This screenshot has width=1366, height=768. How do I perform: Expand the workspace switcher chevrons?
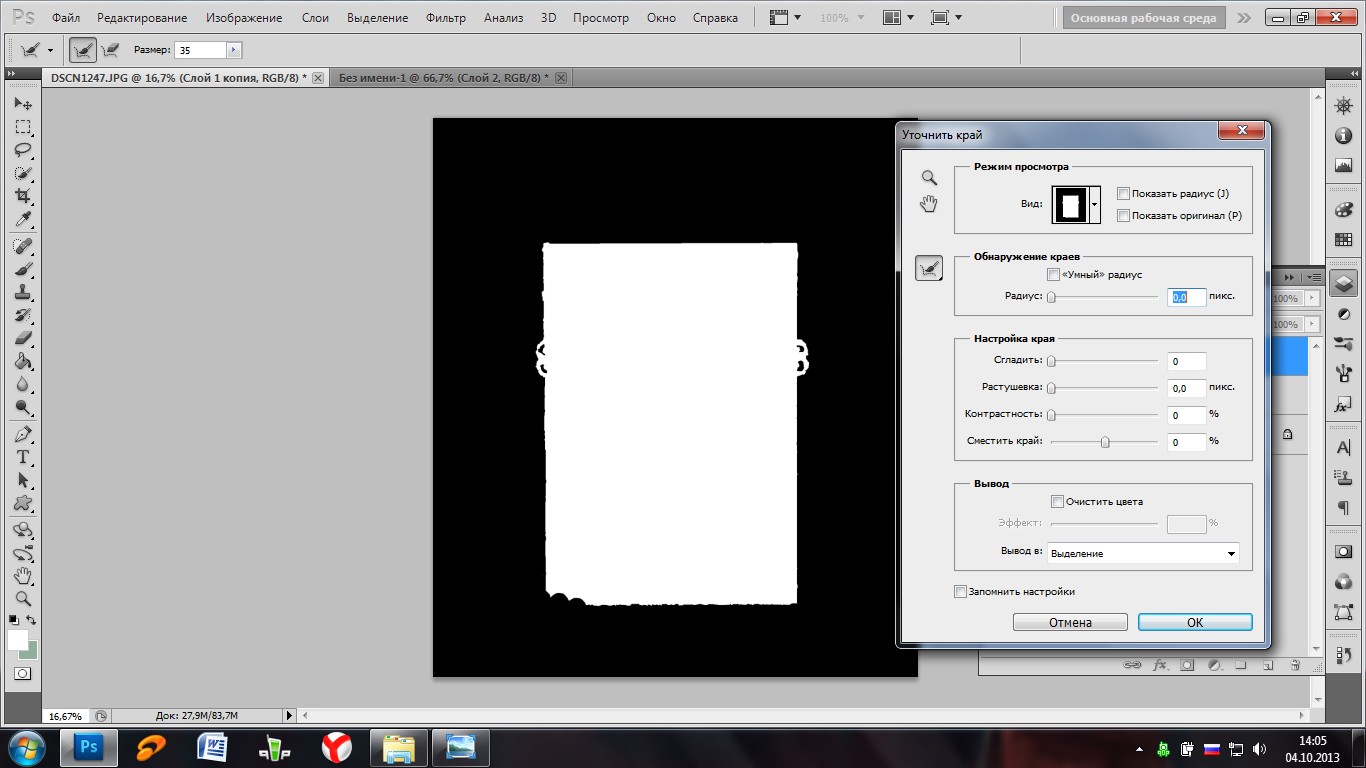[1243, 18]
